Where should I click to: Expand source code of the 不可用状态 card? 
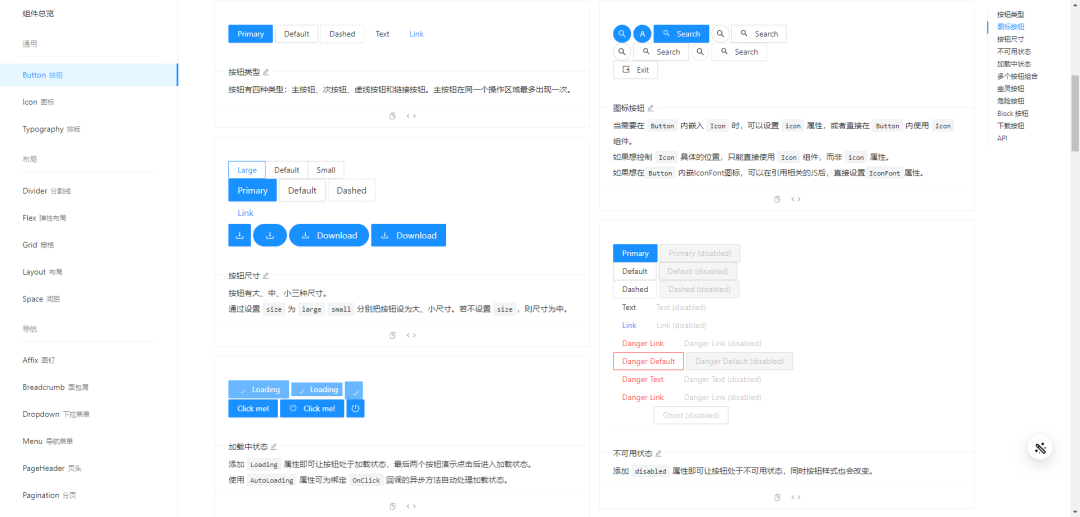coord(796,497)
